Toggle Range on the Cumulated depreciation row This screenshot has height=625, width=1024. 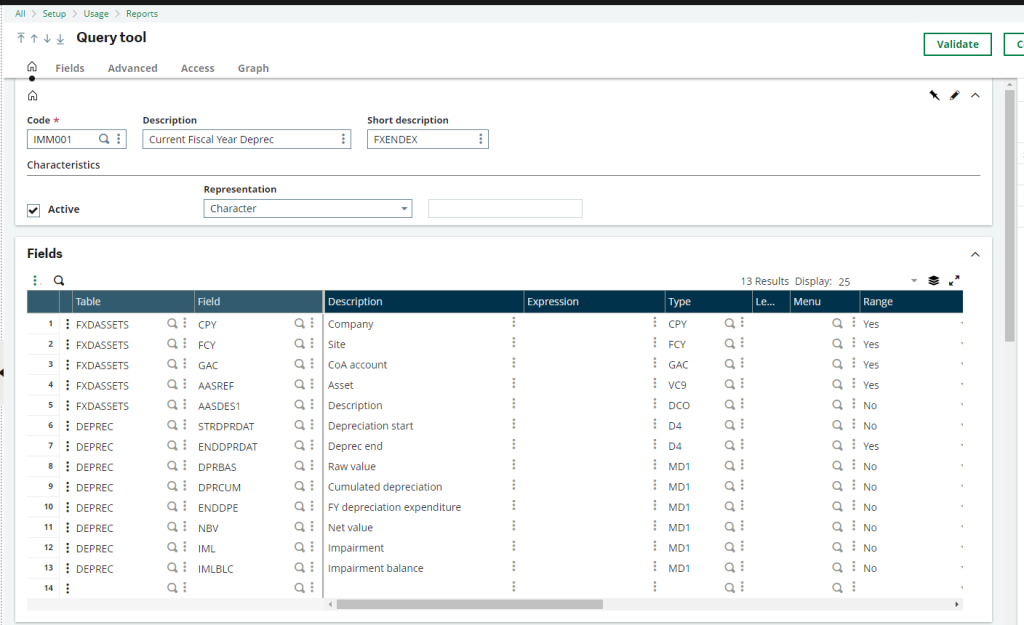pos(869,487)
